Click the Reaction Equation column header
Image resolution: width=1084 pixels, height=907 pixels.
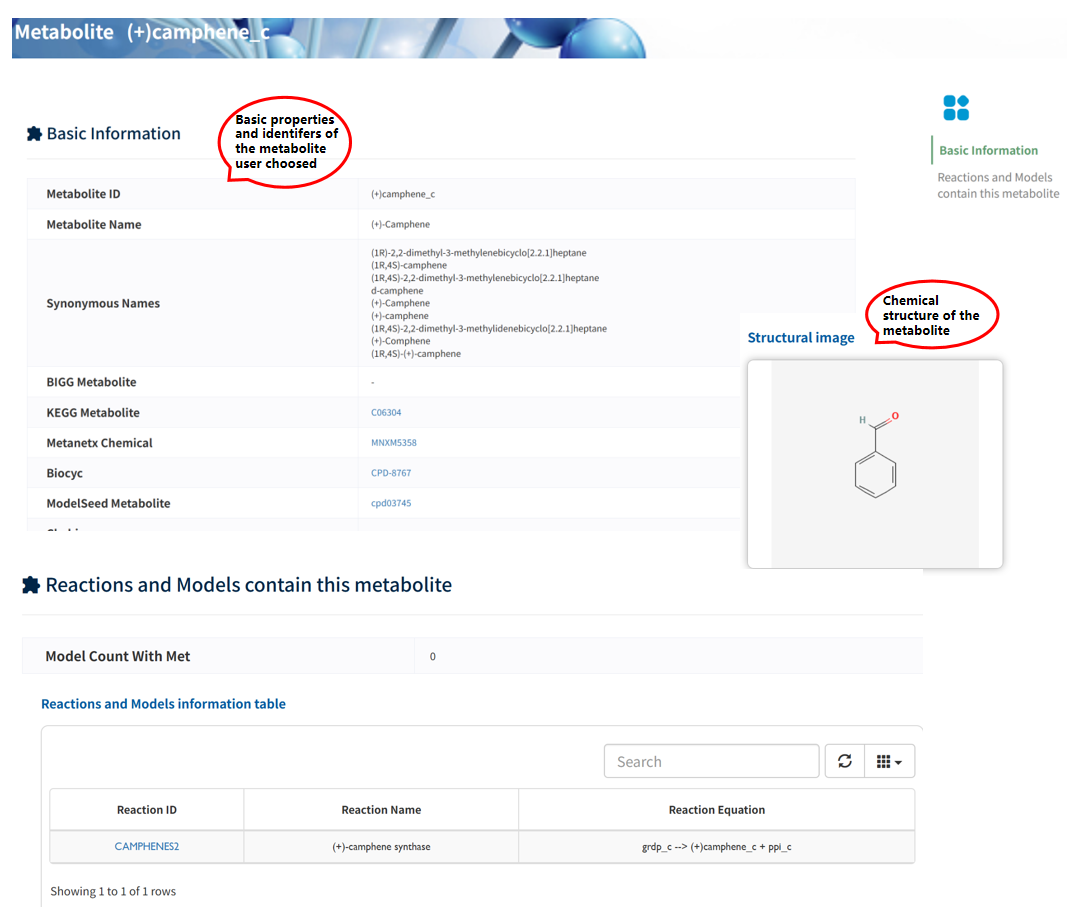716,810
